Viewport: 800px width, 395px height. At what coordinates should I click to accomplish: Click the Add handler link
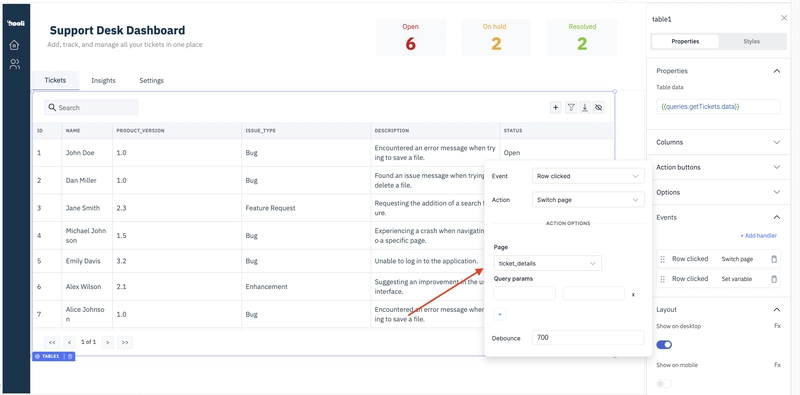pyautogui.click(x=758, y=236)
